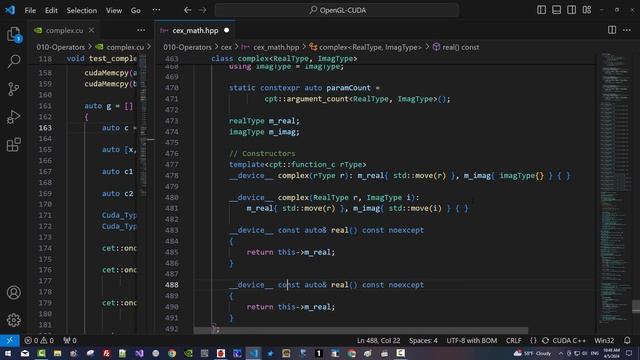
Task: Toggle the bottom panel visibility
Action: click(556, 10)
